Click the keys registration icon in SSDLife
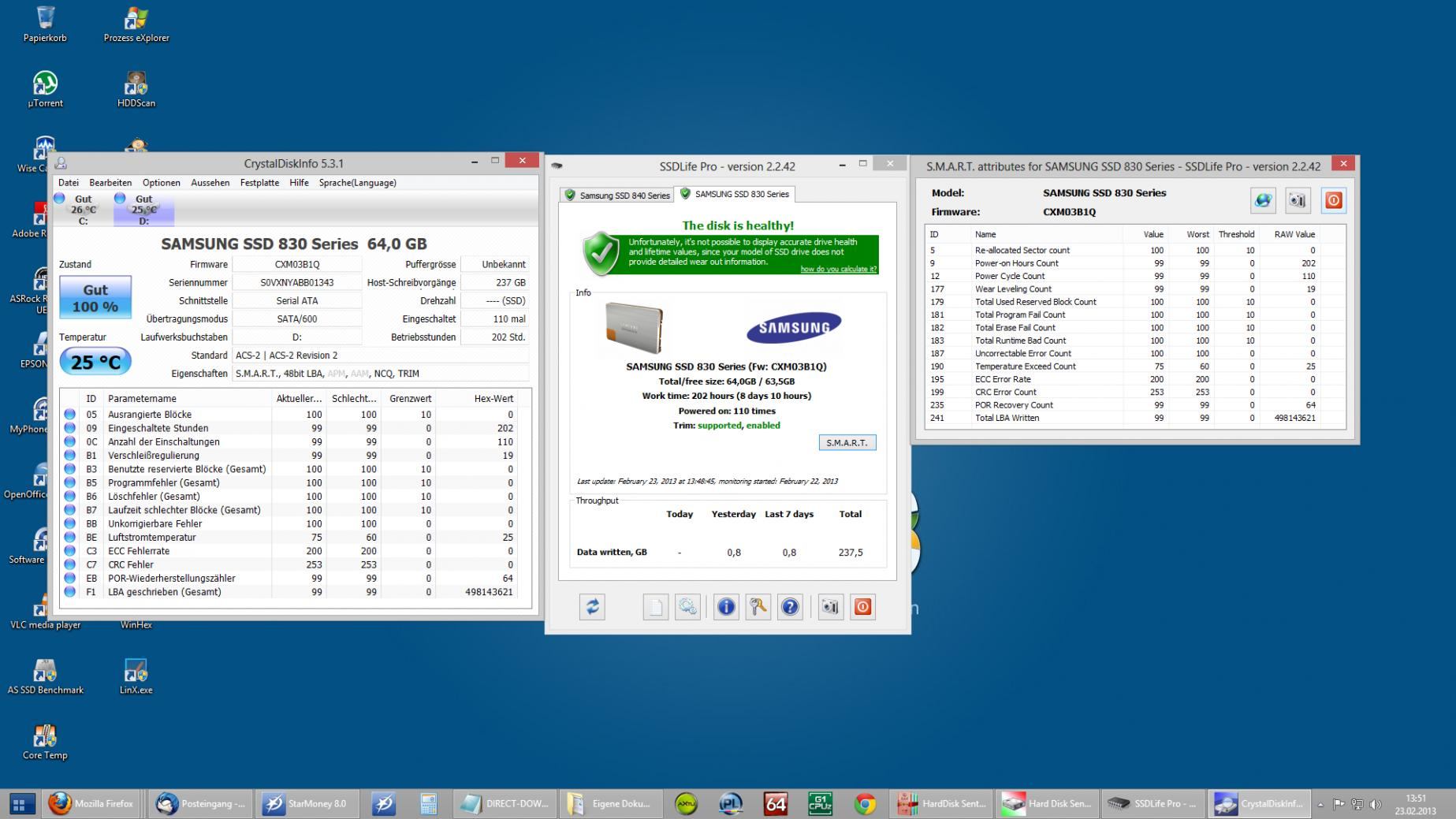The width and height of the screenshot is (1456, 819). click(x=758, y=606)
